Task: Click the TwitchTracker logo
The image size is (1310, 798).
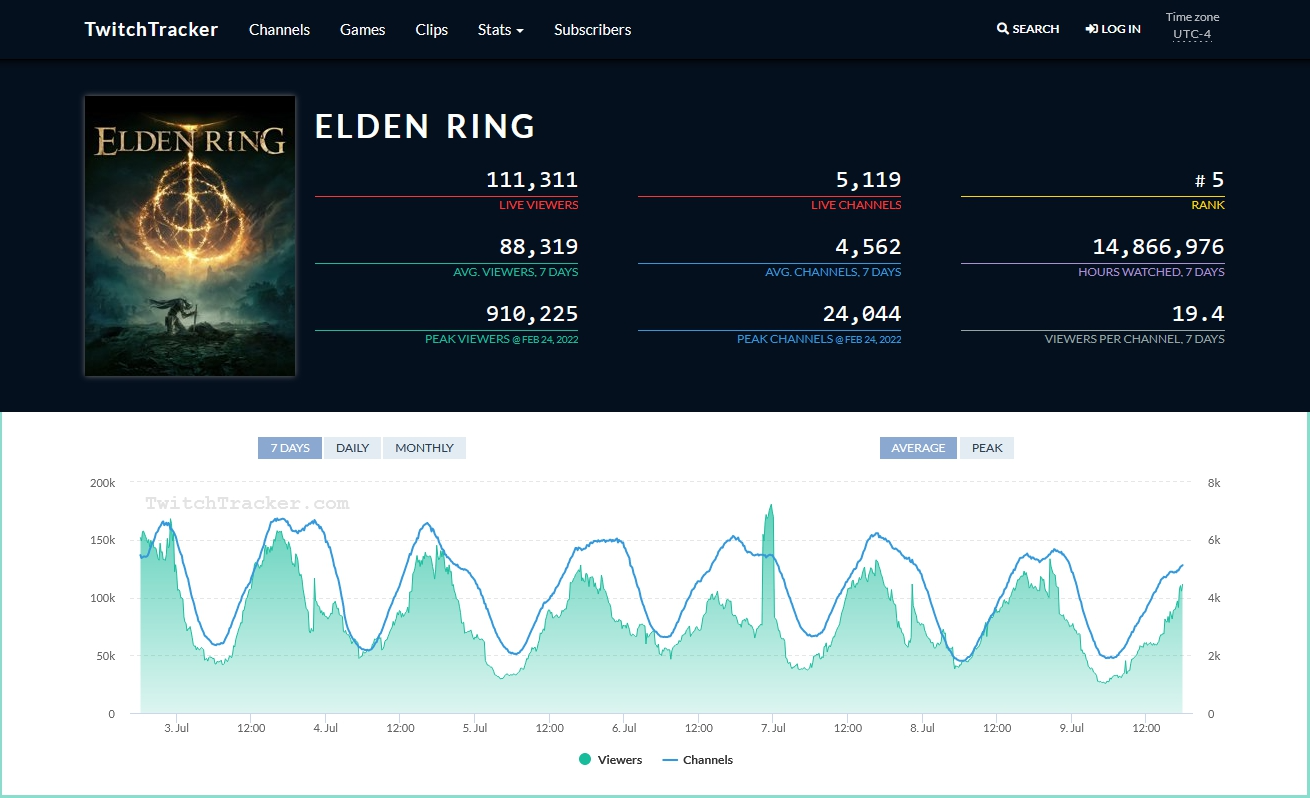Action: 150,29
